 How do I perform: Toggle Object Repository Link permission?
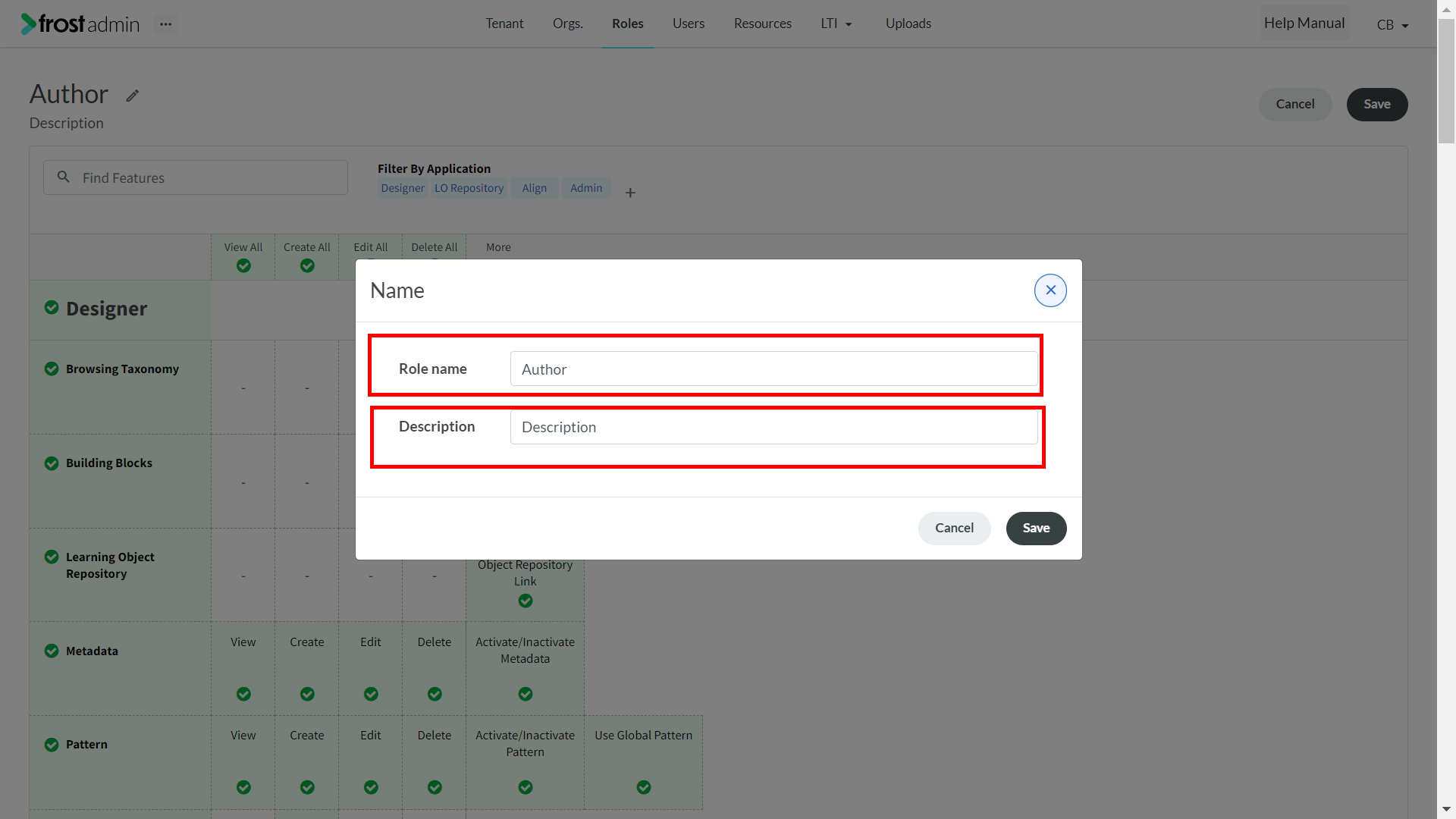coord(526,601)
